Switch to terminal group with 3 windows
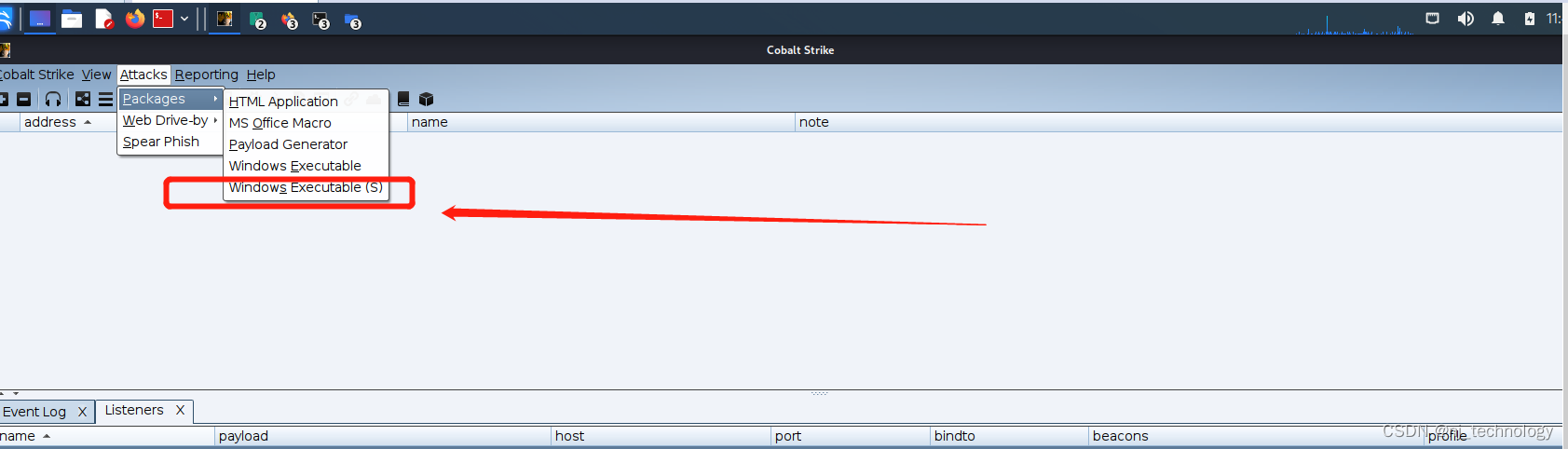The width and height of the screenshot is (1568, 449). (x=321, y=20)
